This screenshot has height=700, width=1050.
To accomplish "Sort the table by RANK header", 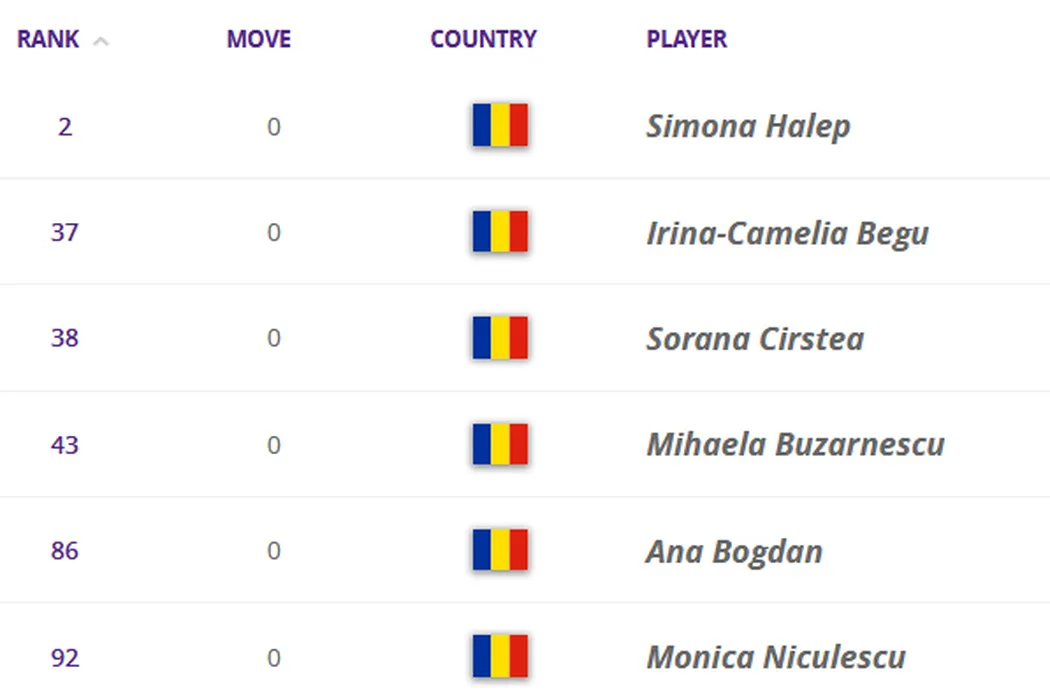I will [x=48, y=40].
